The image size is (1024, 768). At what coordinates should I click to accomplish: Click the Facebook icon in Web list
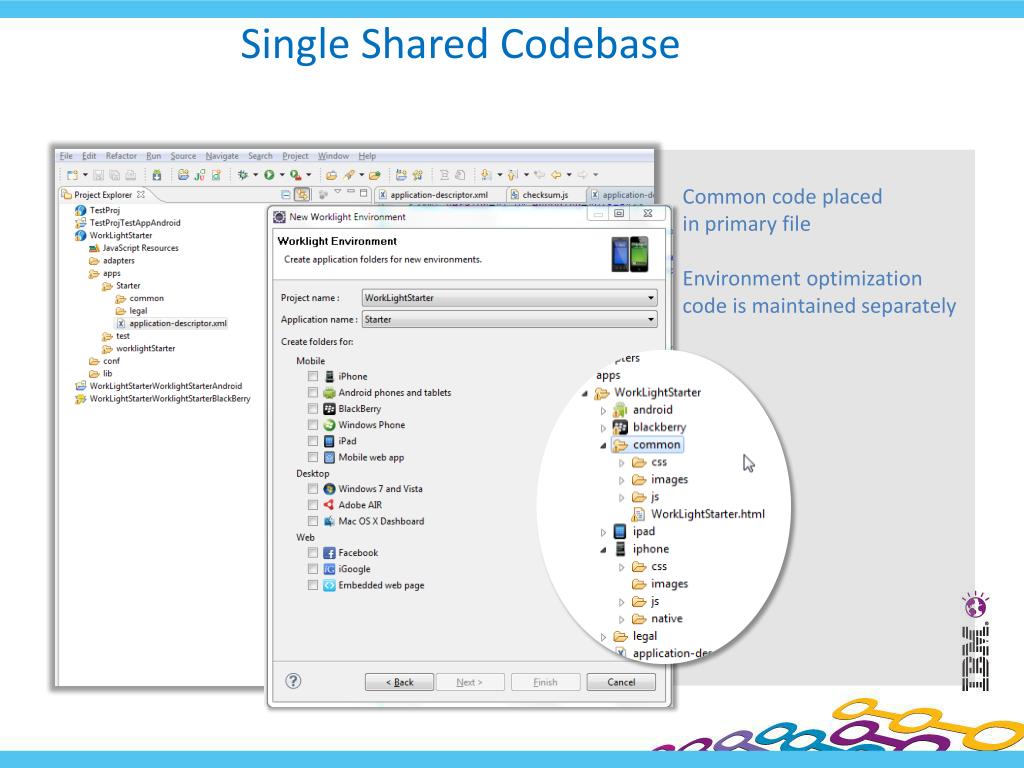point(330,553)
